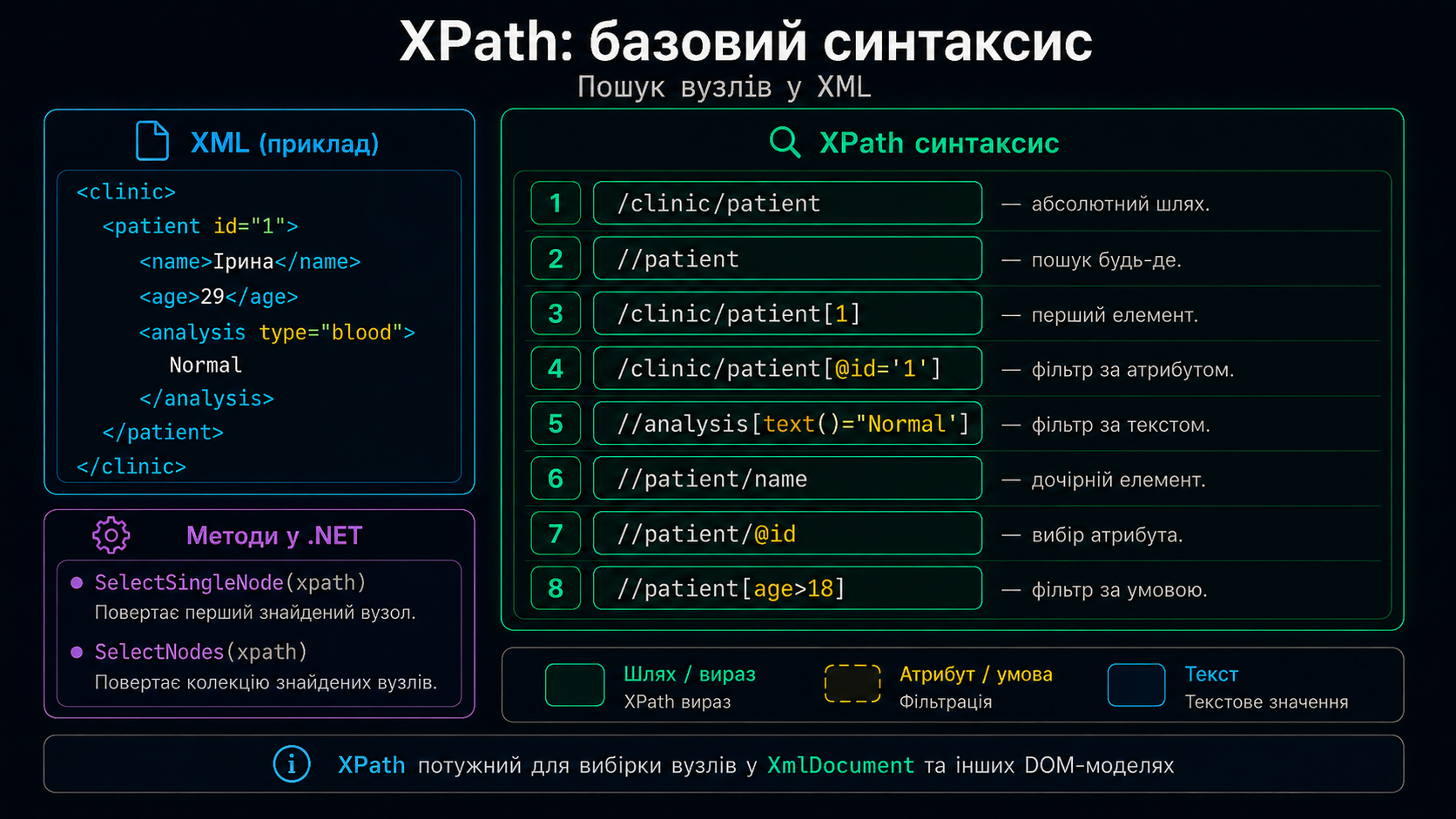Select number badge 5 in the XPath list

pyautogui.click(x=556, y=423)
